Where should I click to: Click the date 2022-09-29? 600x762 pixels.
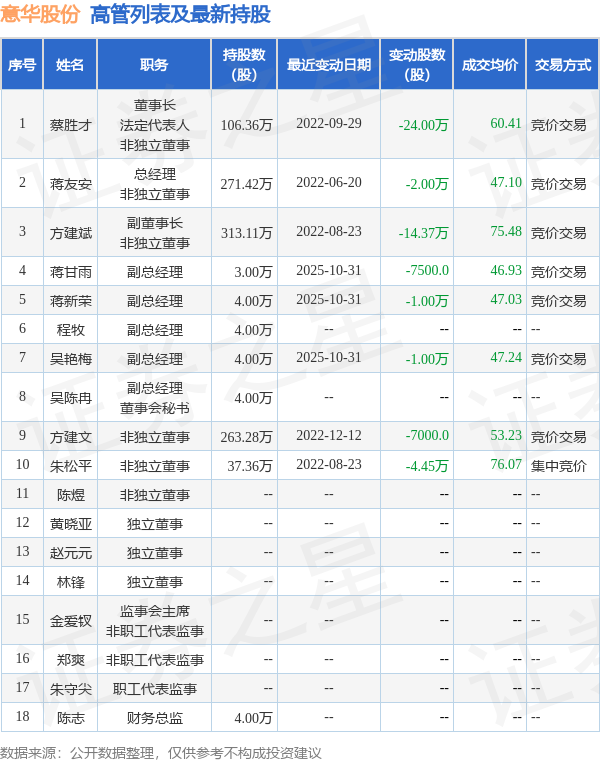tap(329, 123)
